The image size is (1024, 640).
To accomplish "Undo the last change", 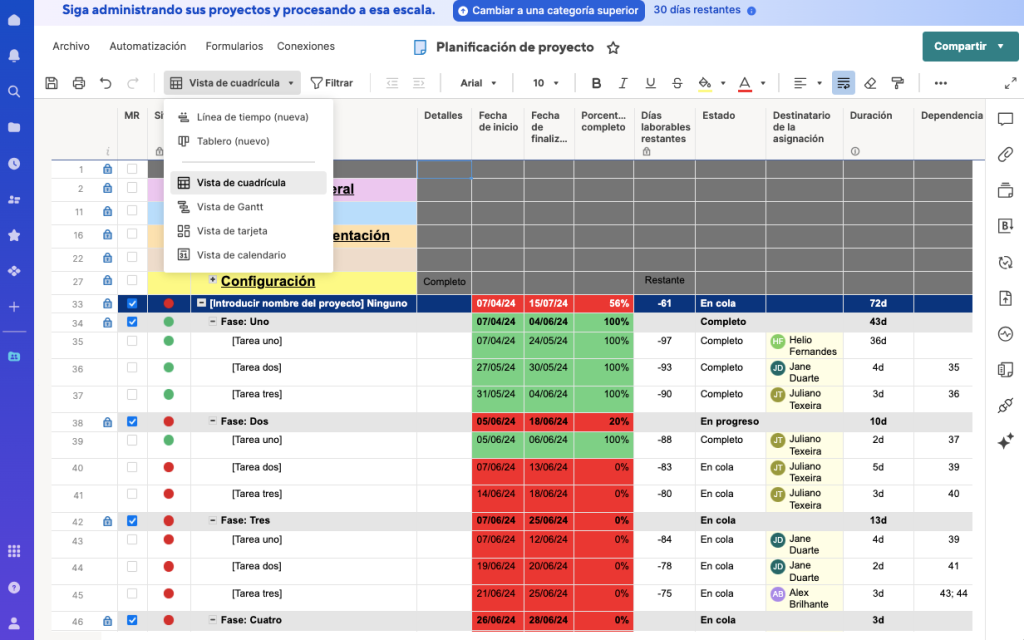I will point(107,83).
